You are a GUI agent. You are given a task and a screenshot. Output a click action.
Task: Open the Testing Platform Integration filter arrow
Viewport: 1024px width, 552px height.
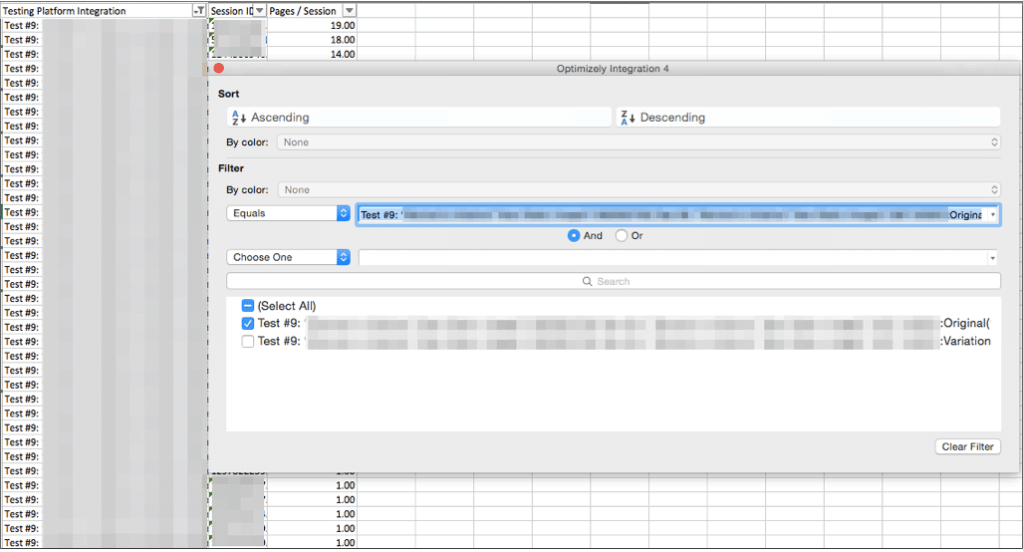199,11
